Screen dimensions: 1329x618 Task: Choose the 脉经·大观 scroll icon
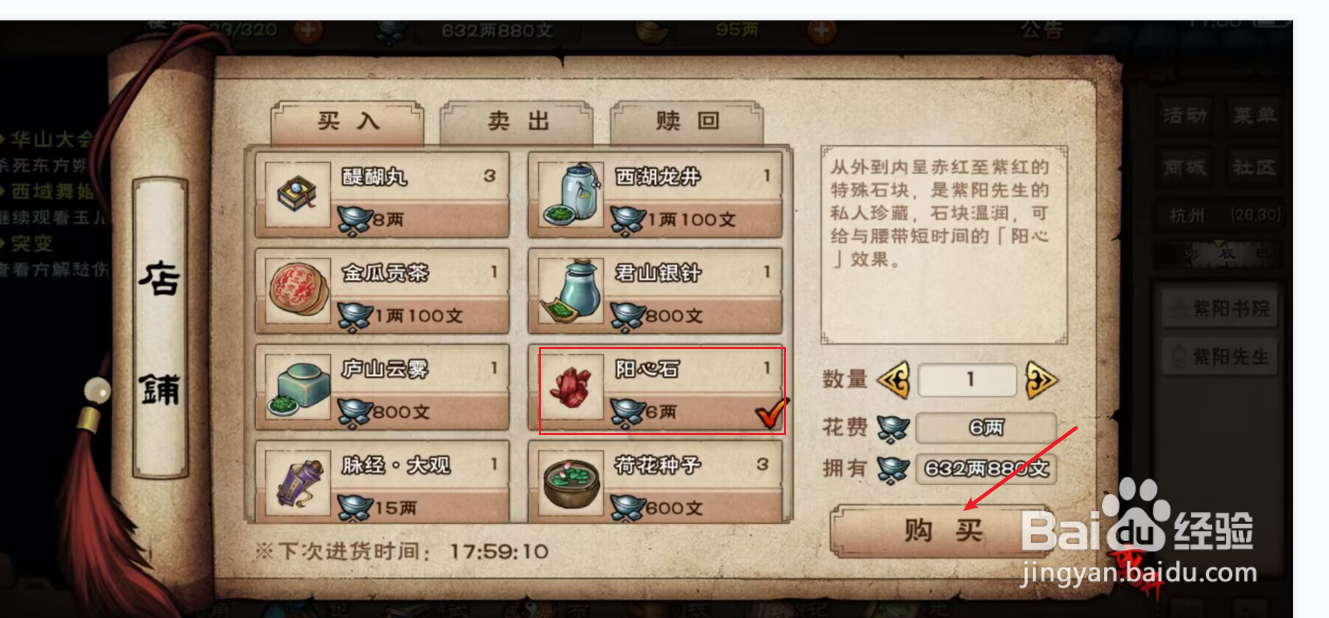(x=298, y=483)
